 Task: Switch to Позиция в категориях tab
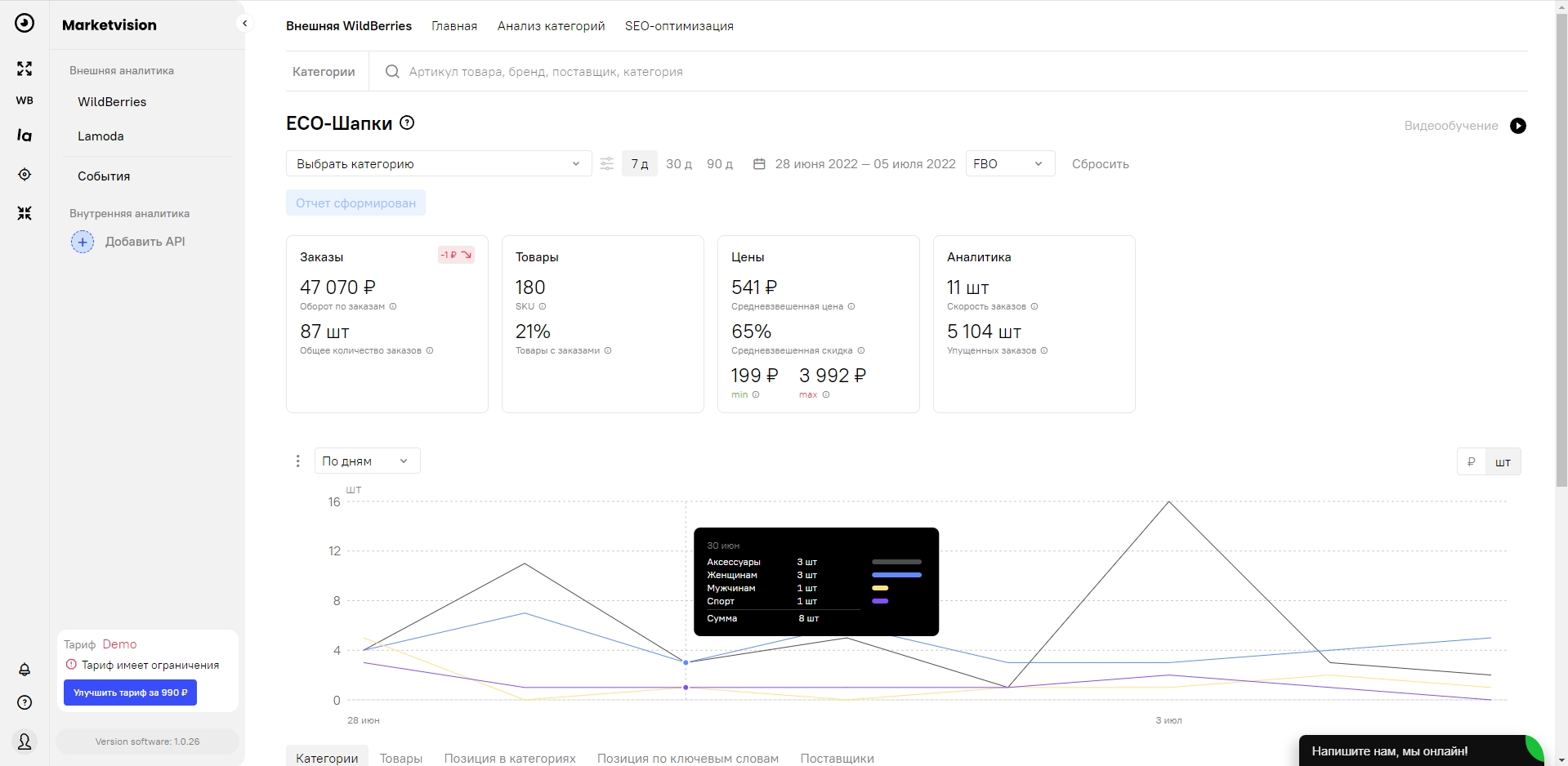(x=510, y=758)
